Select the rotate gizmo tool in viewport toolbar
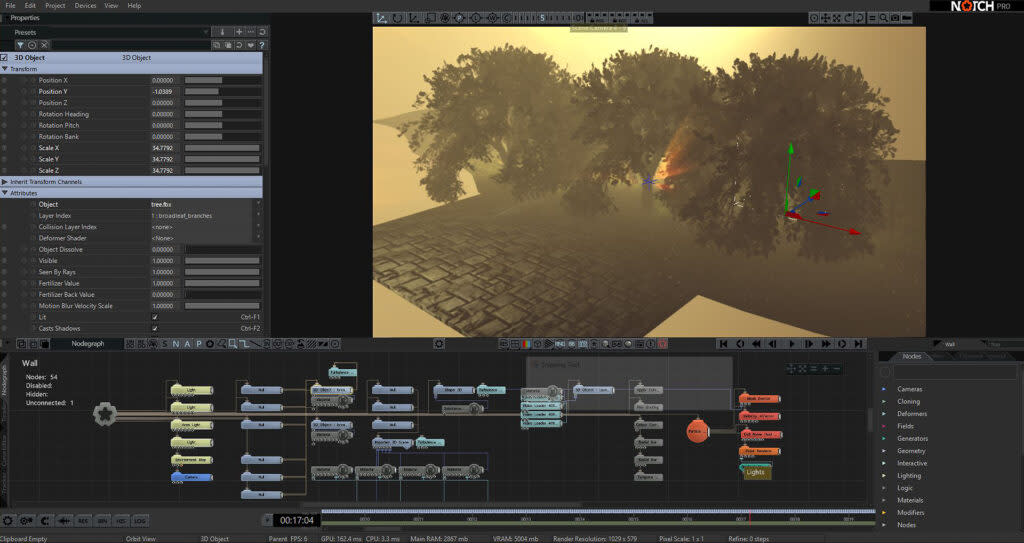This screenshot has height=543, width=1024. pyautogui.click(x=397, y=18)
